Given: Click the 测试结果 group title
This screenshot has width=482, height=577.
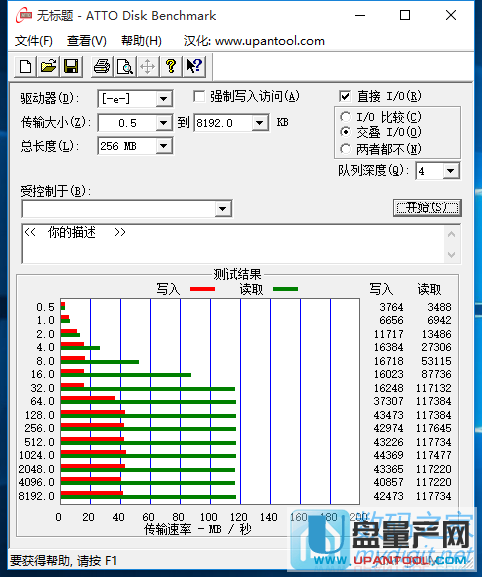Looking at the screenshot, I should [237, 275].
